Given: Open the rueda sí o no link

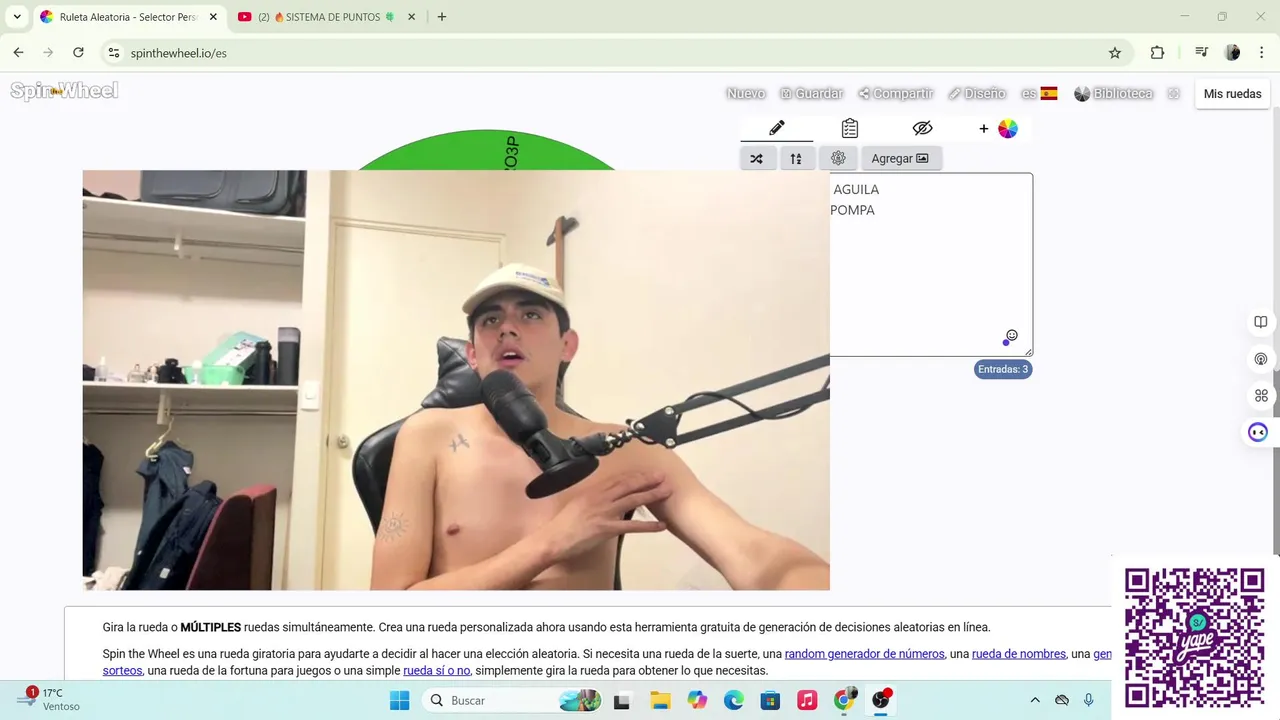Looking at the screenshot, I should pyautogui.click(x=436, y=671).
